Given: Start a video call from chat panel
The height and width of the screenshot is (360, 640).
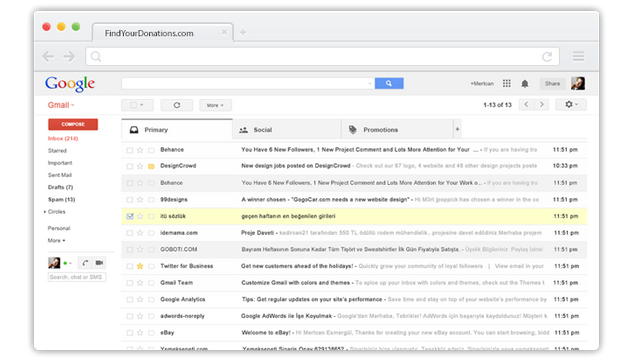Looking at the screenshot, I should (99, 263).
